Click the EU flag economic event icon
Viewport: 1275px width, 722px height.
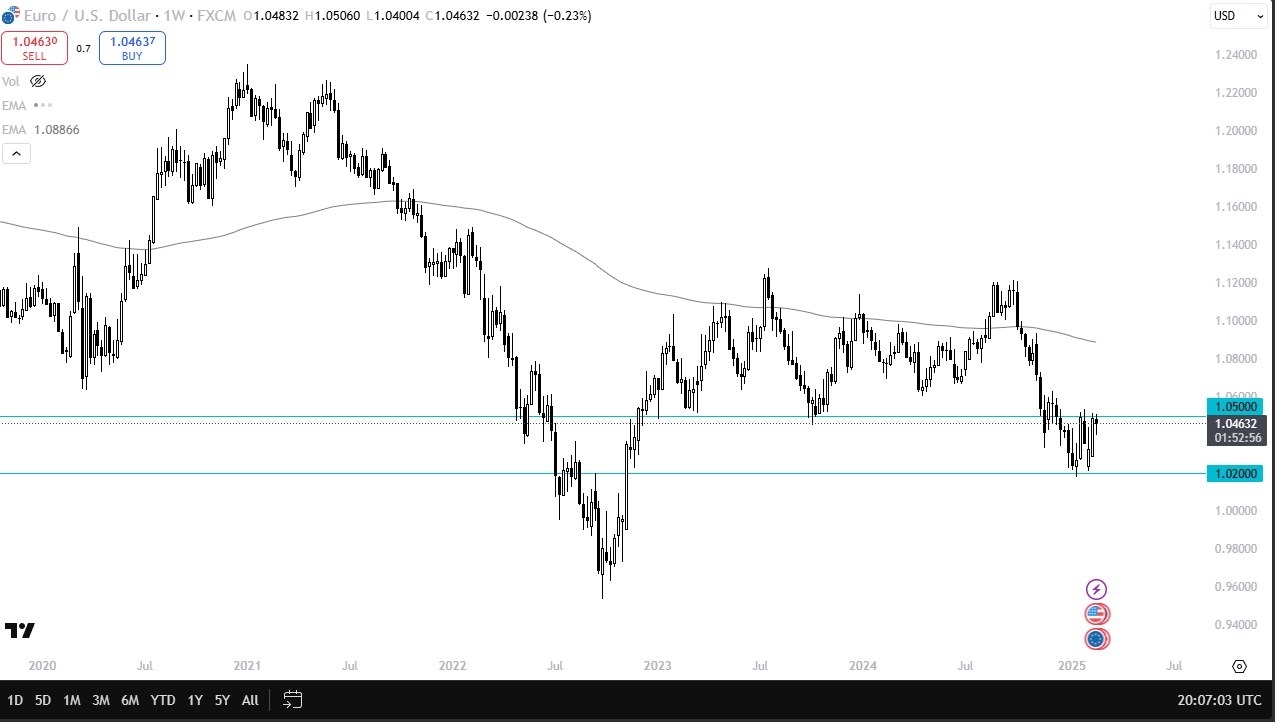1097,639
